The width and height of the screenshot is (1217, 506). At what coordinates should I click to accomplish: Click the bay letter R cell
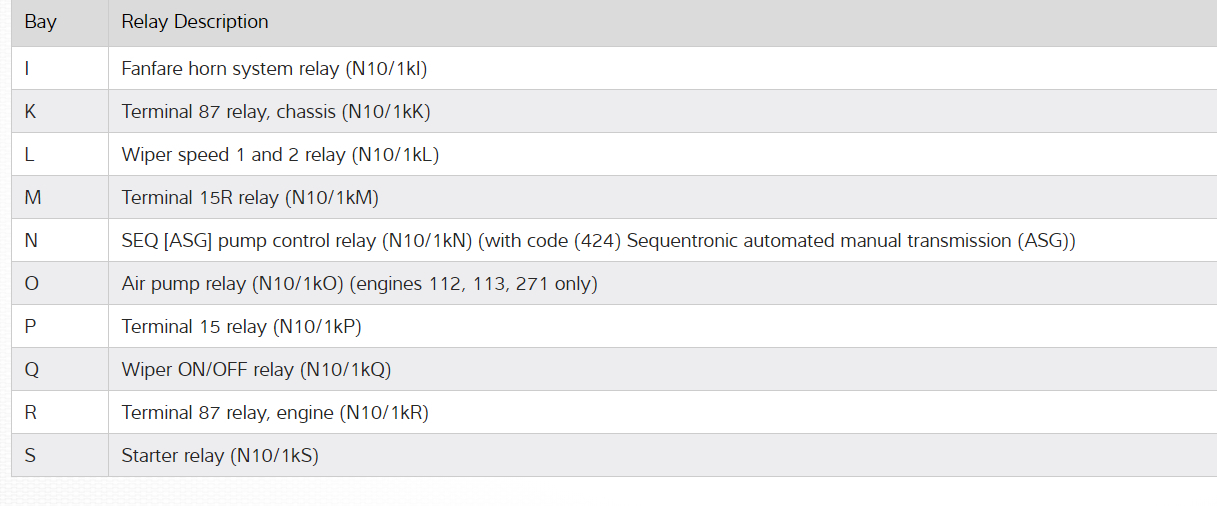coord(30,413)
